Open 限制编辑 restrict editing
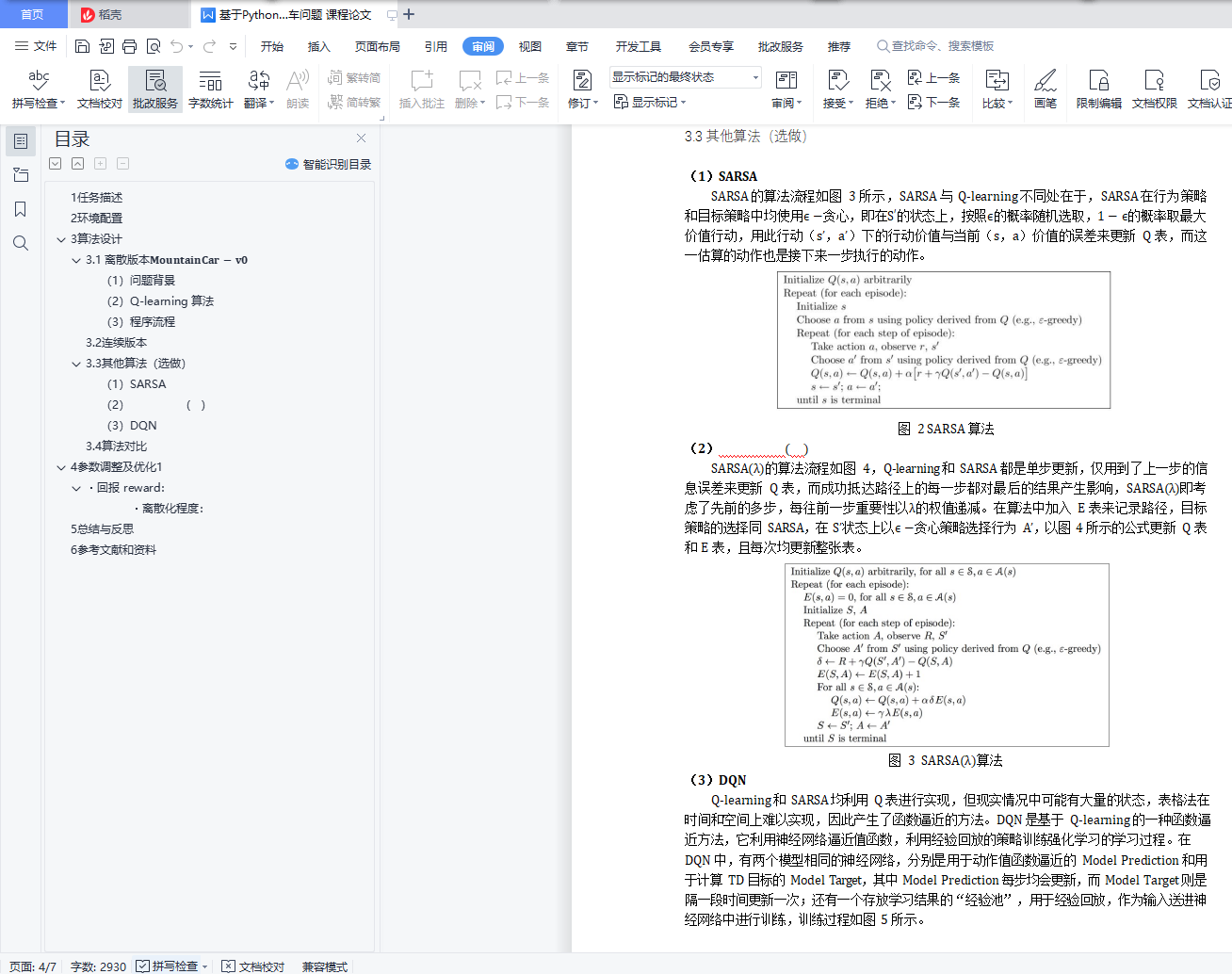The height and width of the screenshot is (974, 1232). pyautogui.click(x=1099, y=89)
